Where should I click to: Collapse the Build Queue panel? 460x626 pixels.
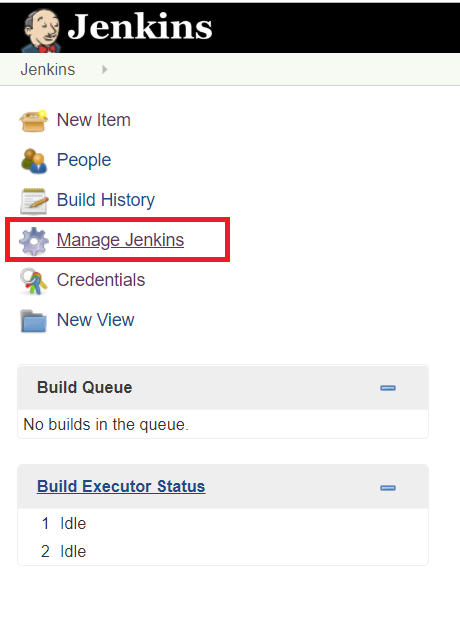point(388,388)
